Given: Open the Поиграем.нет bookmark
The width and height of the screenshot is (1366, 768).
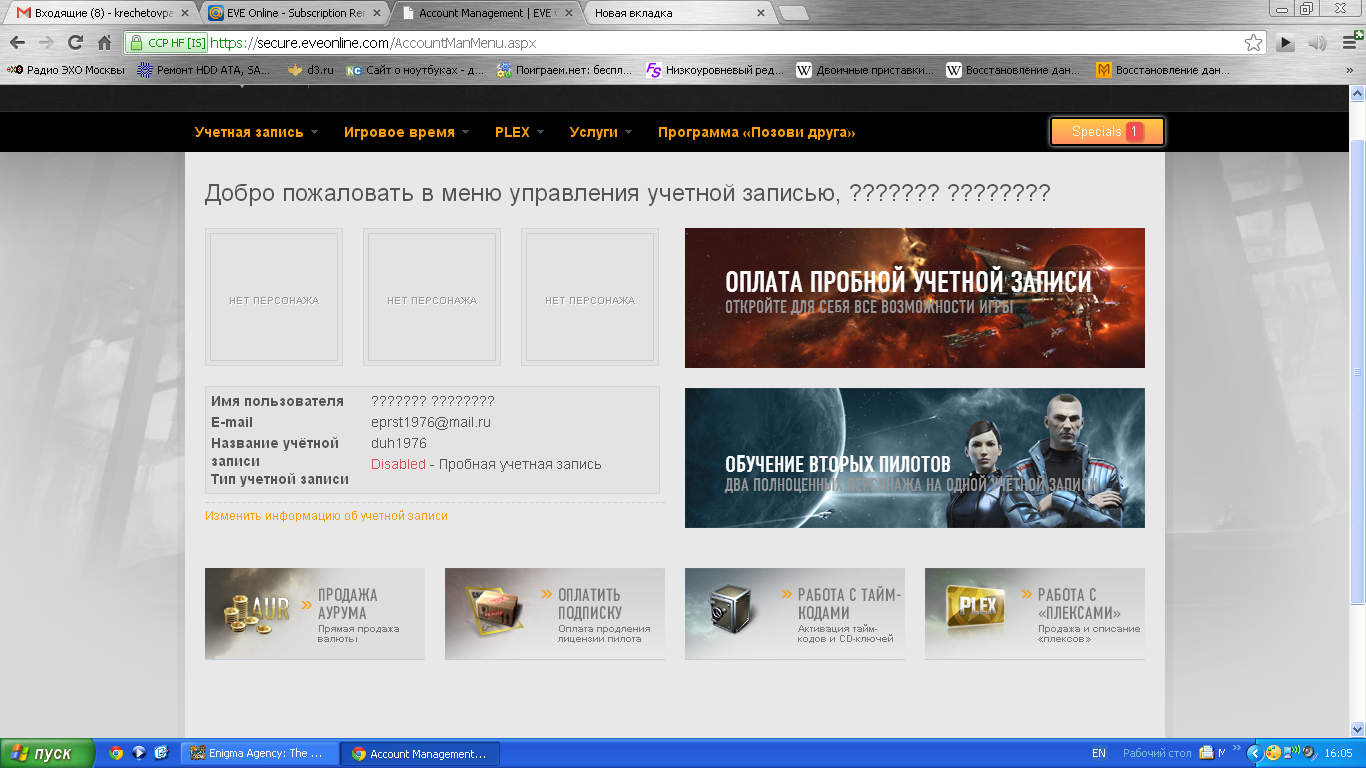Looking at the screenshot, I should [565, 70].
